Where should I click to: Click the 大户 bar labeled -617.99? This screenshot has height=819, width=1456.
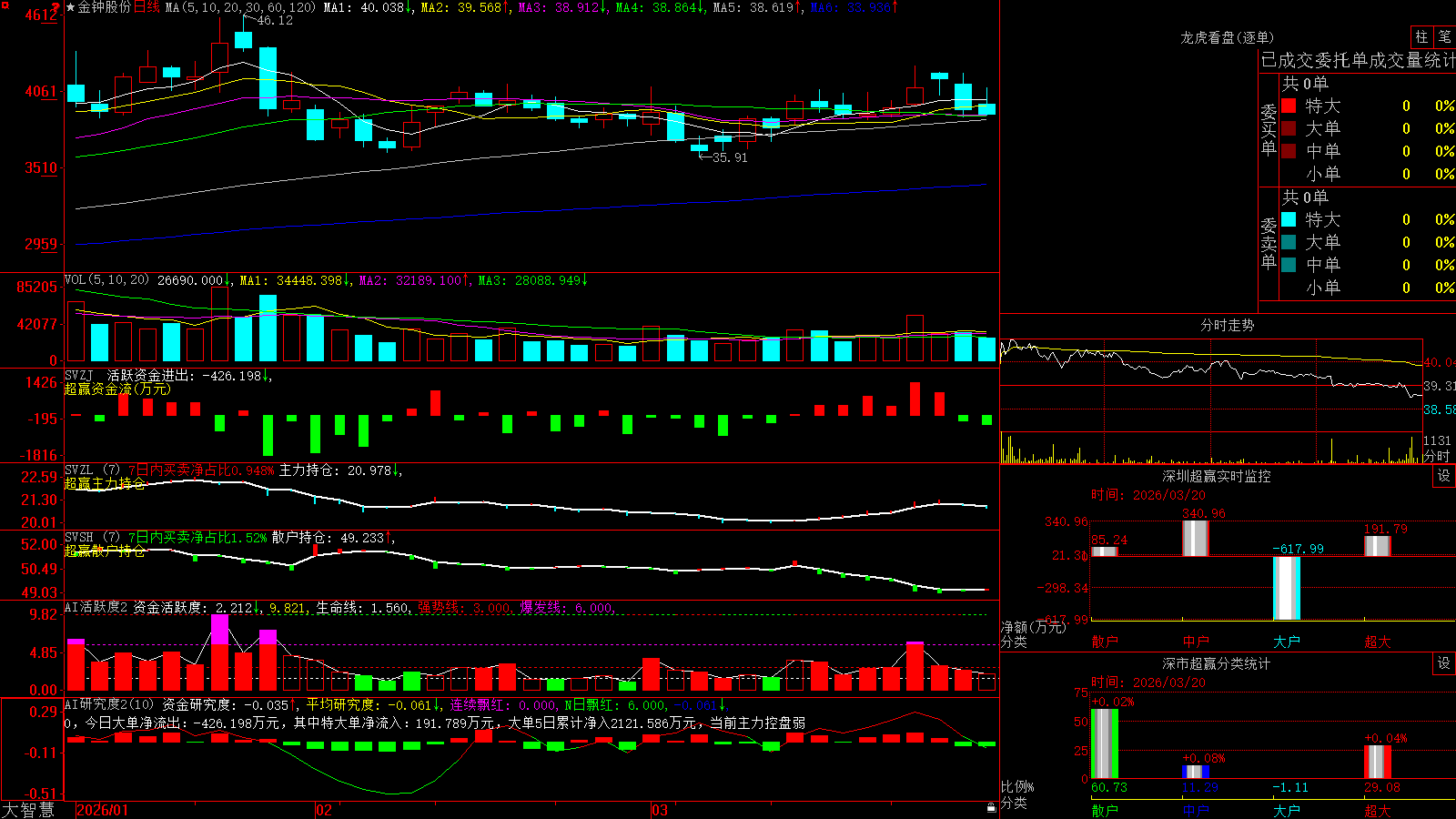pyautogui.click(x=1287, y=588)
